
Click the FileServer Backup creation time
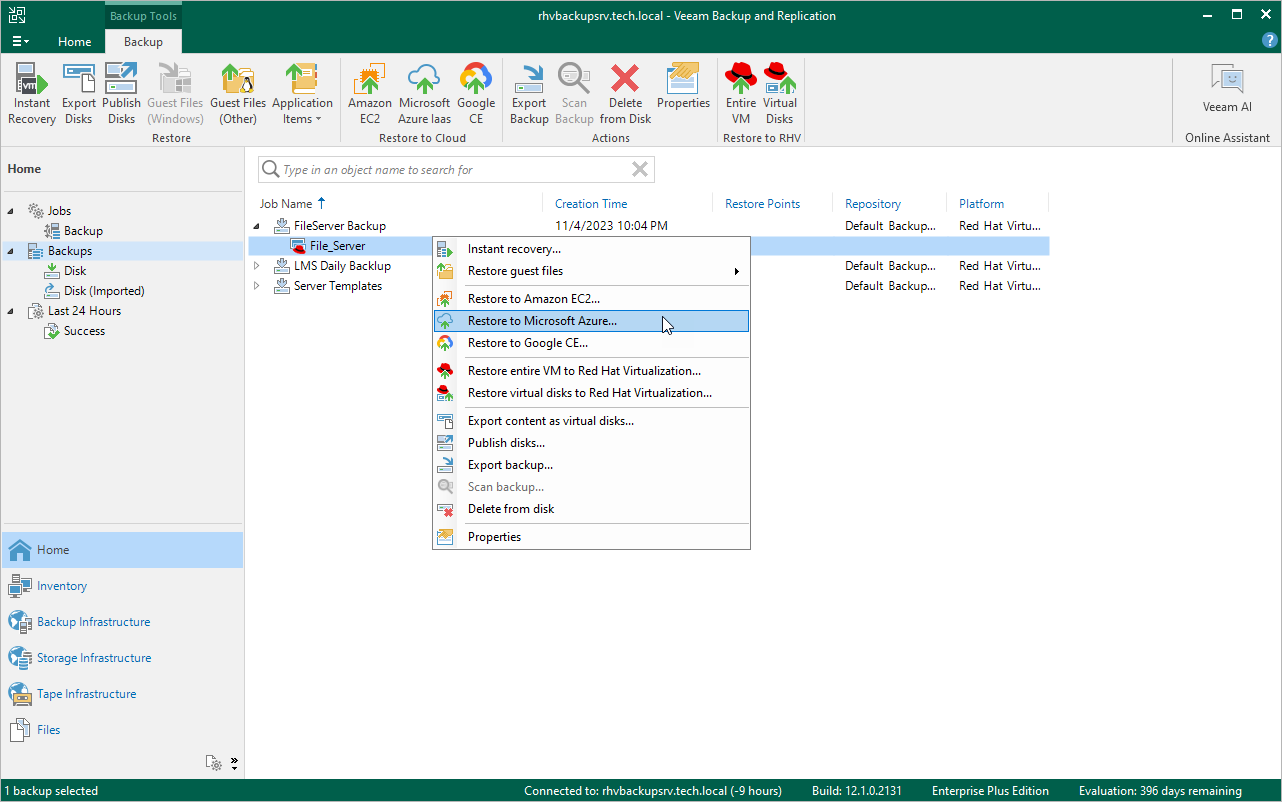point(611,226)
